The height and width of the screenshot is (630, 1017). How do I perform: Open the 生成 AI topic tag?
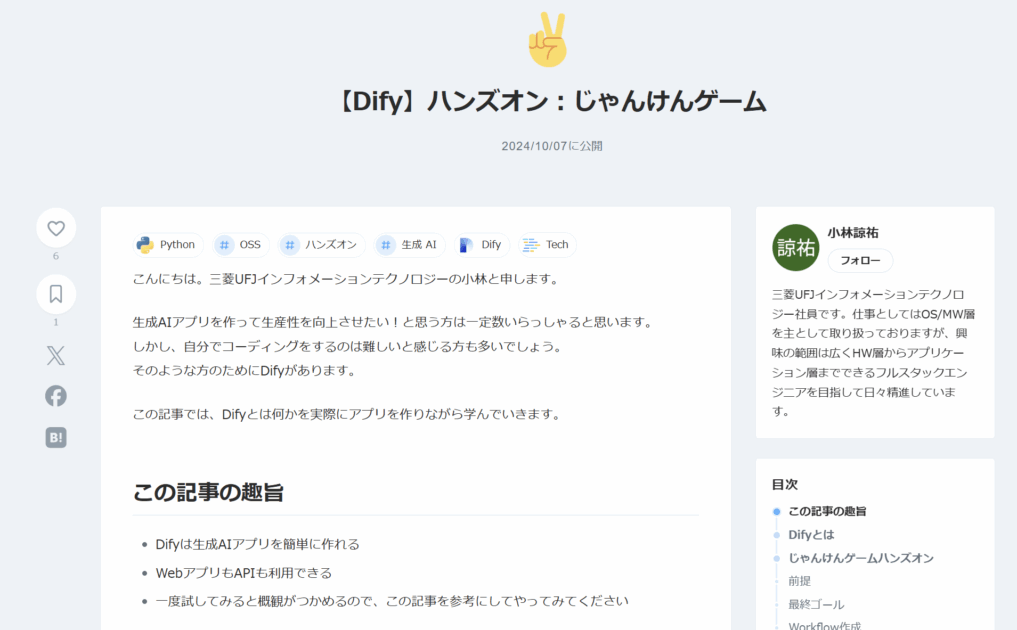(x=409, y=245)
